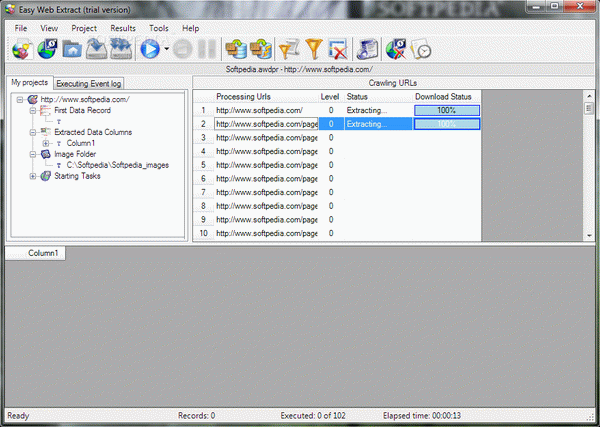Open the script scroll toolbar icon

coord(367,49)
